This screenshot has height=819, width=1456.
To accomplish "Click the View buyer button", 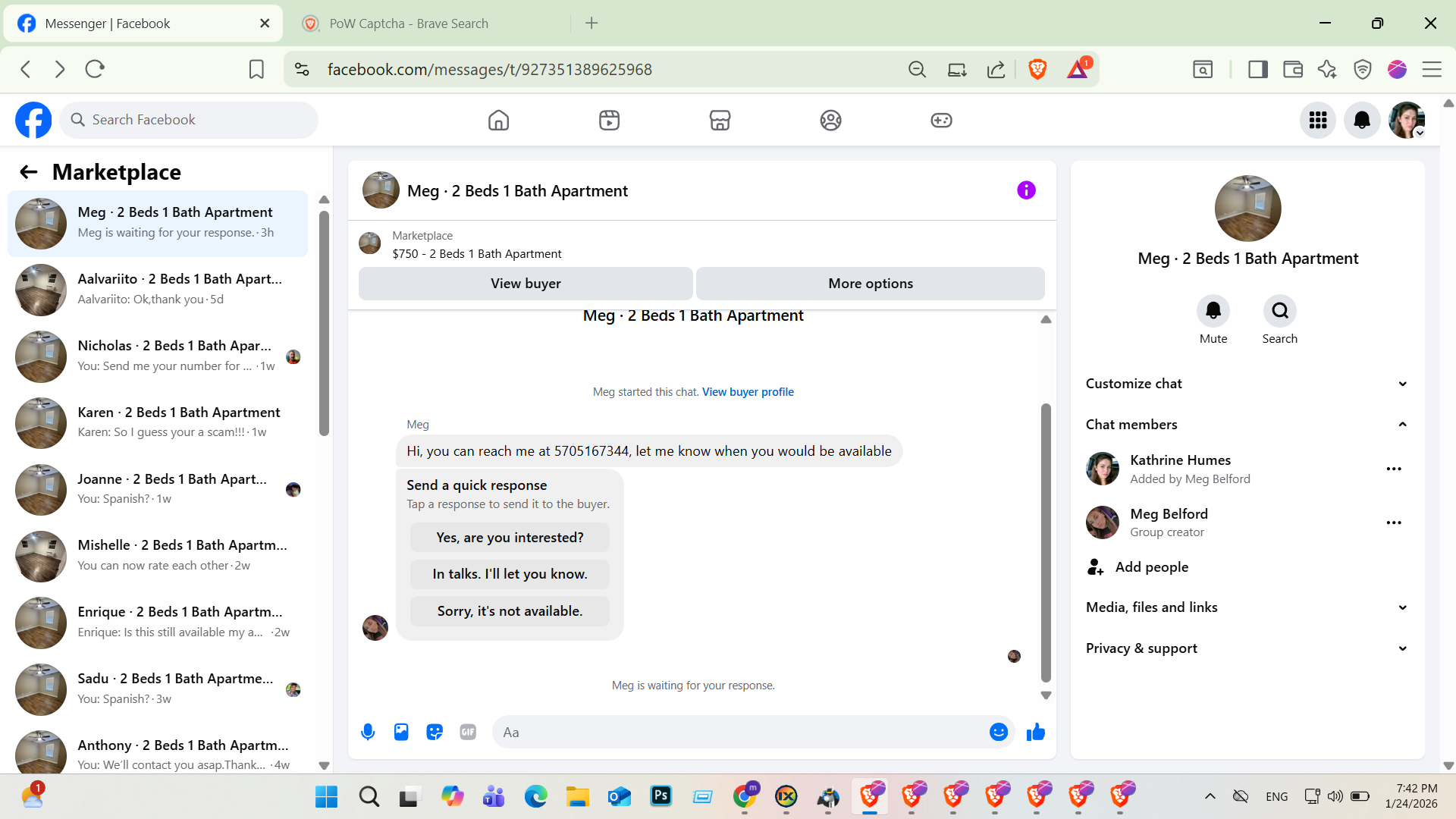I will click(526, 284).
